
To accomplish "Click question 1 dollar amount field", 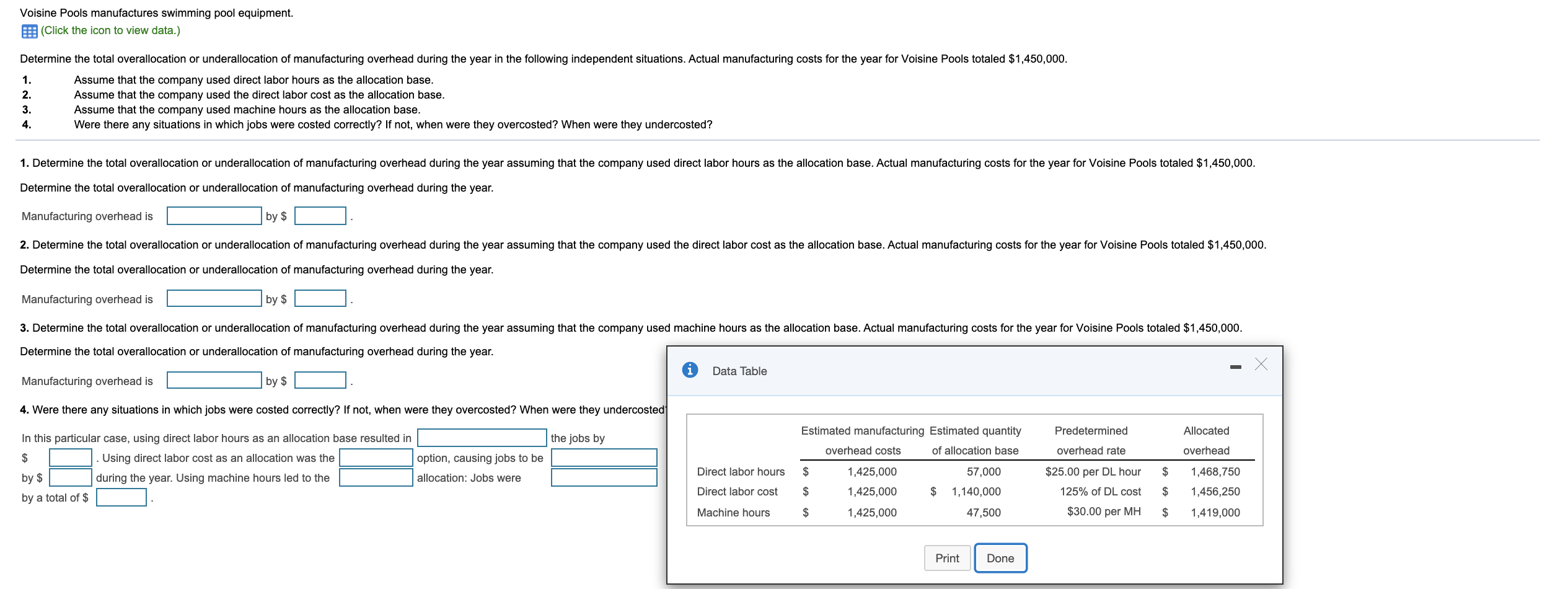I will point(320,216).
